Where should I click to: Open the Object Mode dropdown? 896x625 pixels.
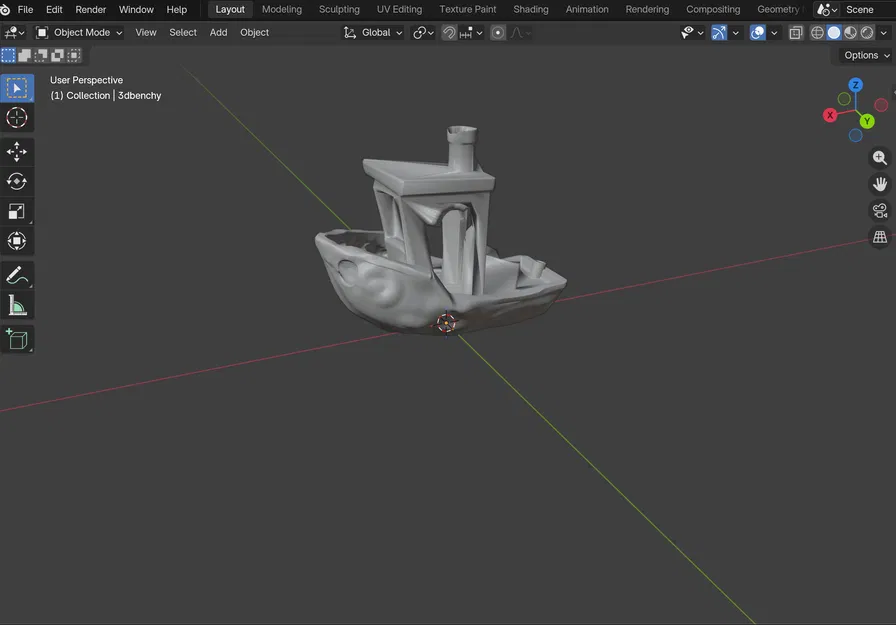pos(80,32)
